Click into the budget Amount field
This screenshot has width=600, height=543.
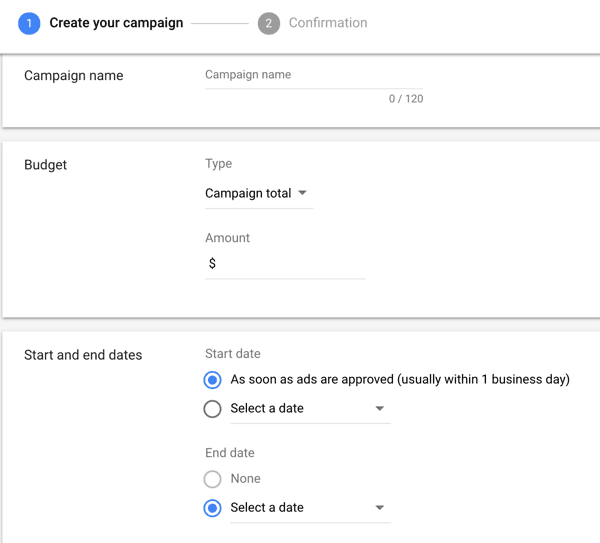[x=290, y=264]
